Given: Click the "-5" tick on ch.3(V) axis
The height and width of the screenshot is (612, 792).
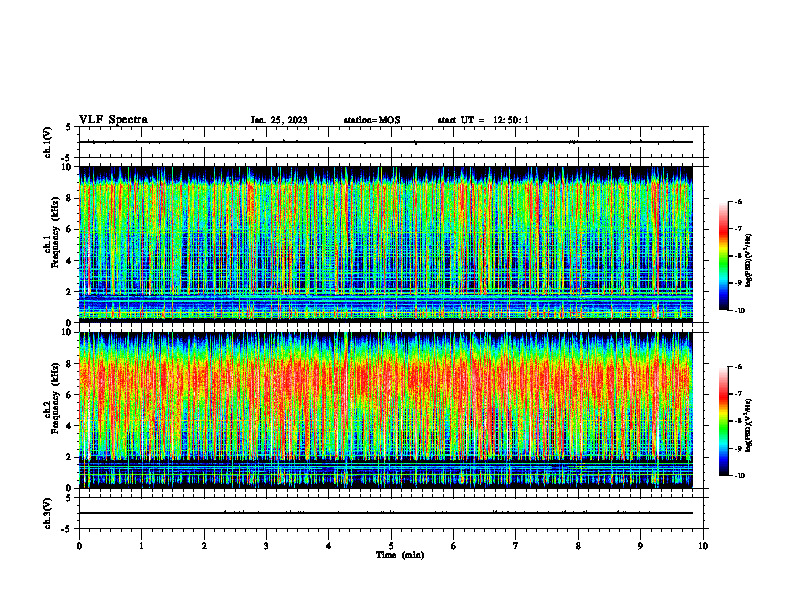Looking at the screenshot, I should coord(67,529).
